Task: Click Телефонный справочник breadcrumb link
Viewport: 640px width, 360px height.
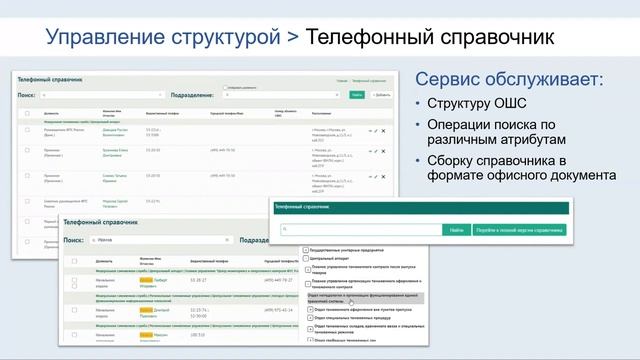Action: [369, 81]
